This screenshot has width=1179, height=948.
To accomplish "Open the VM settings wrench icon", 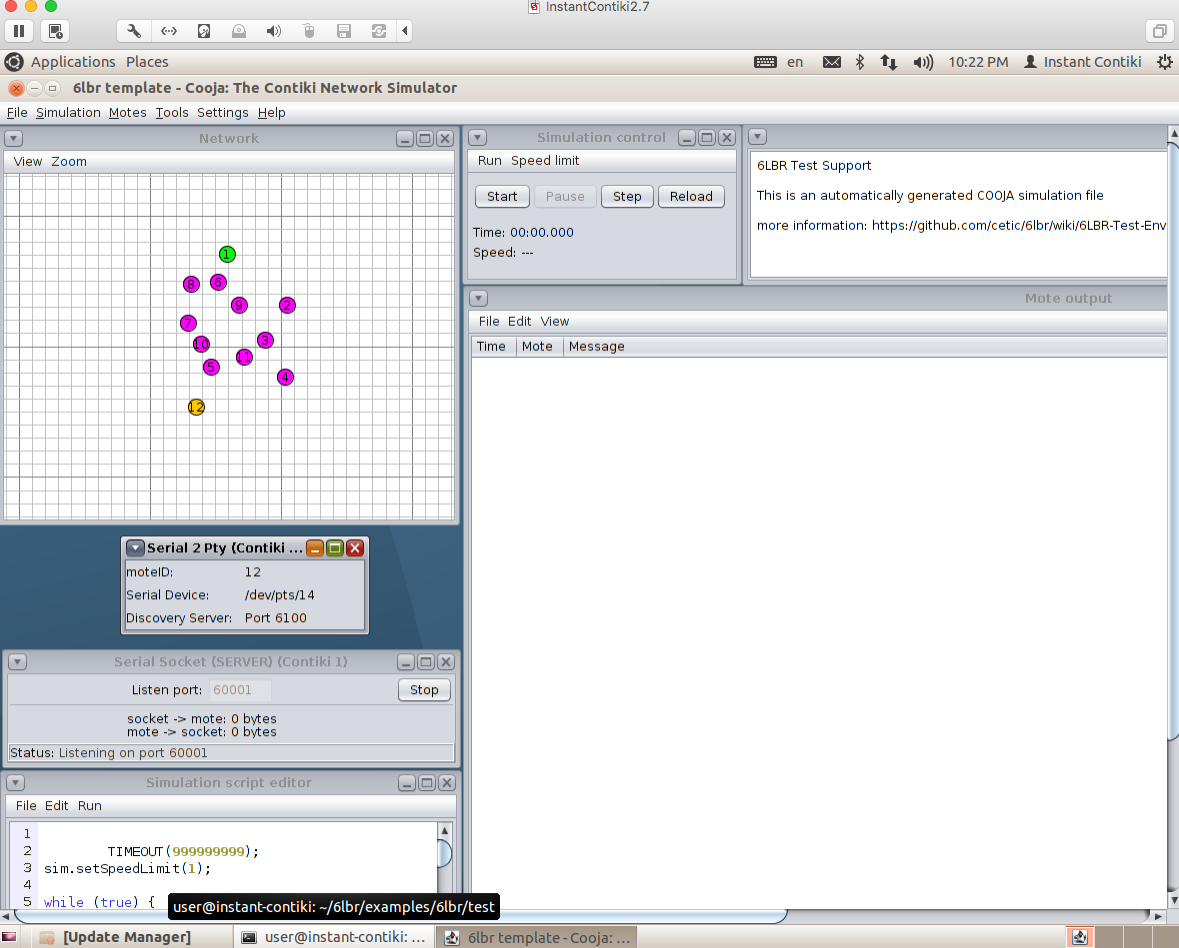I will 134,31.
